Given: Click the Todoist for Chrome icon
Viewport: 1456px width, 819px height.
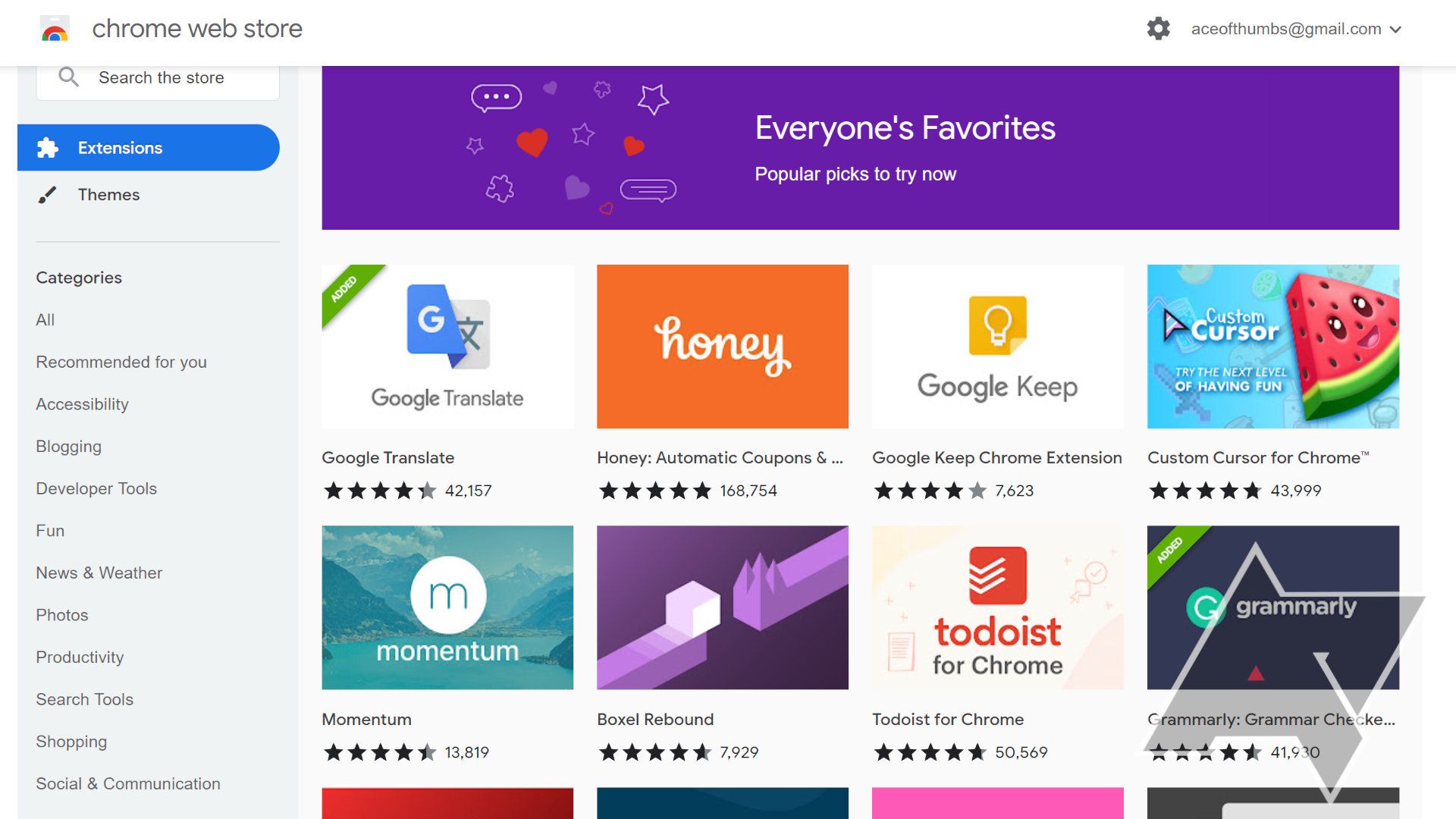Looking at the screenshot, I should click(x=998, y=607).
